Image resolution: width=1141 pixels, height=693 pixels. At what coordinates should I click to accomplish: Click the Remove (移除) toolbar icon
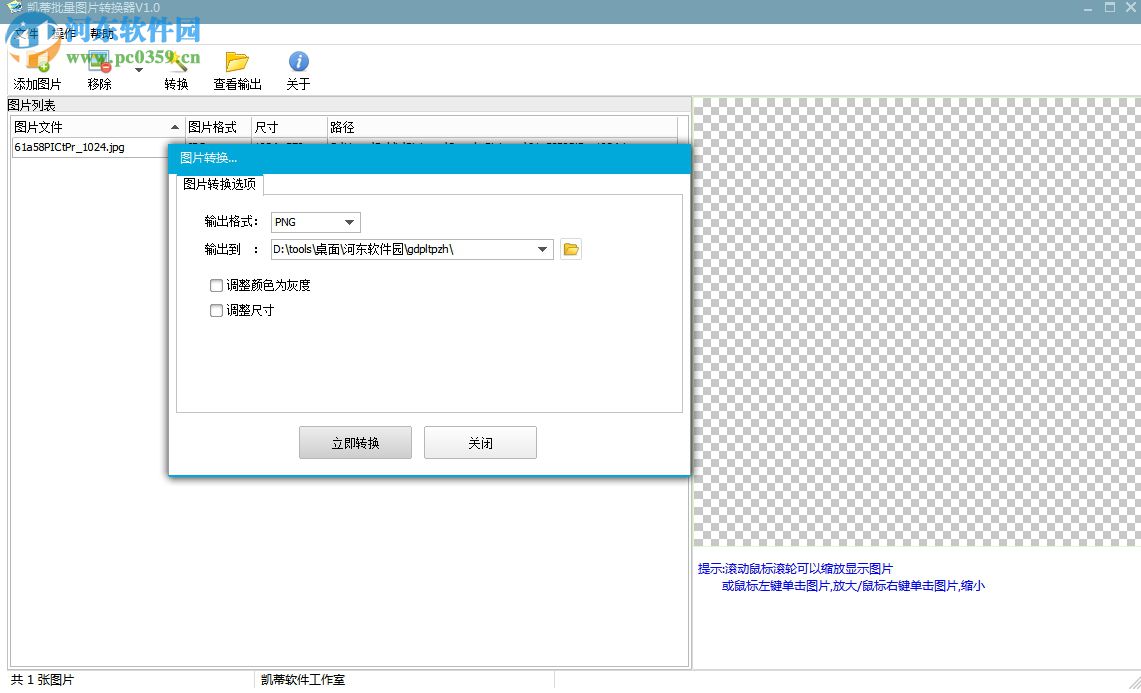100,70
